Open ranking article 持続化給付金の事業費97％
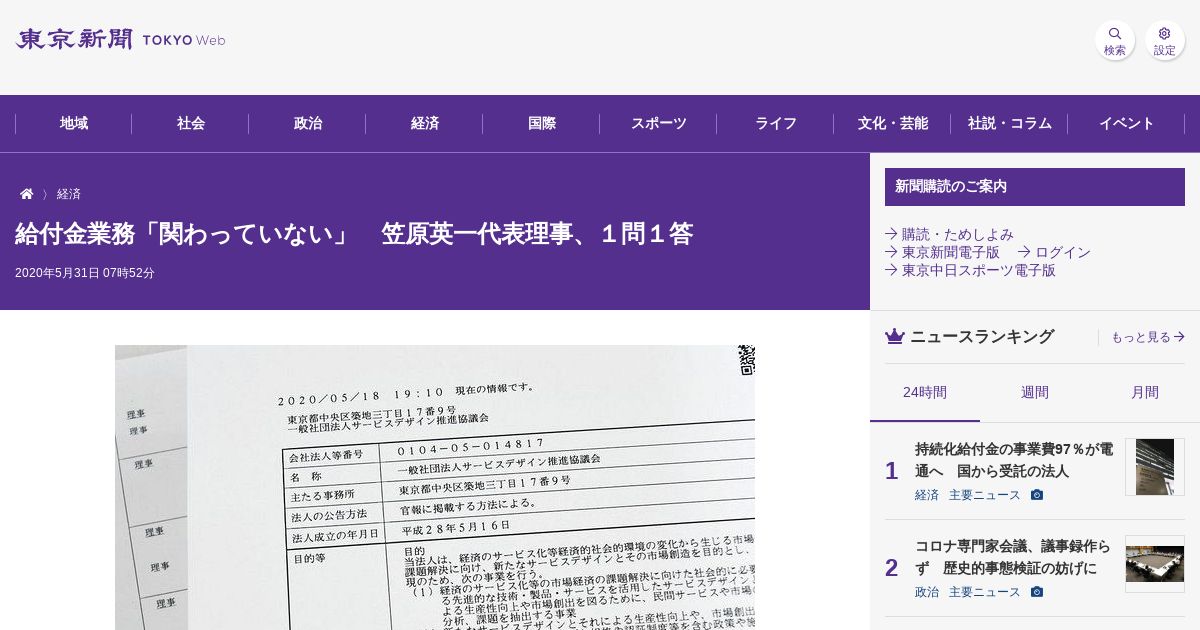The height and width of the screenshot is (630, 1200). 1014,460
